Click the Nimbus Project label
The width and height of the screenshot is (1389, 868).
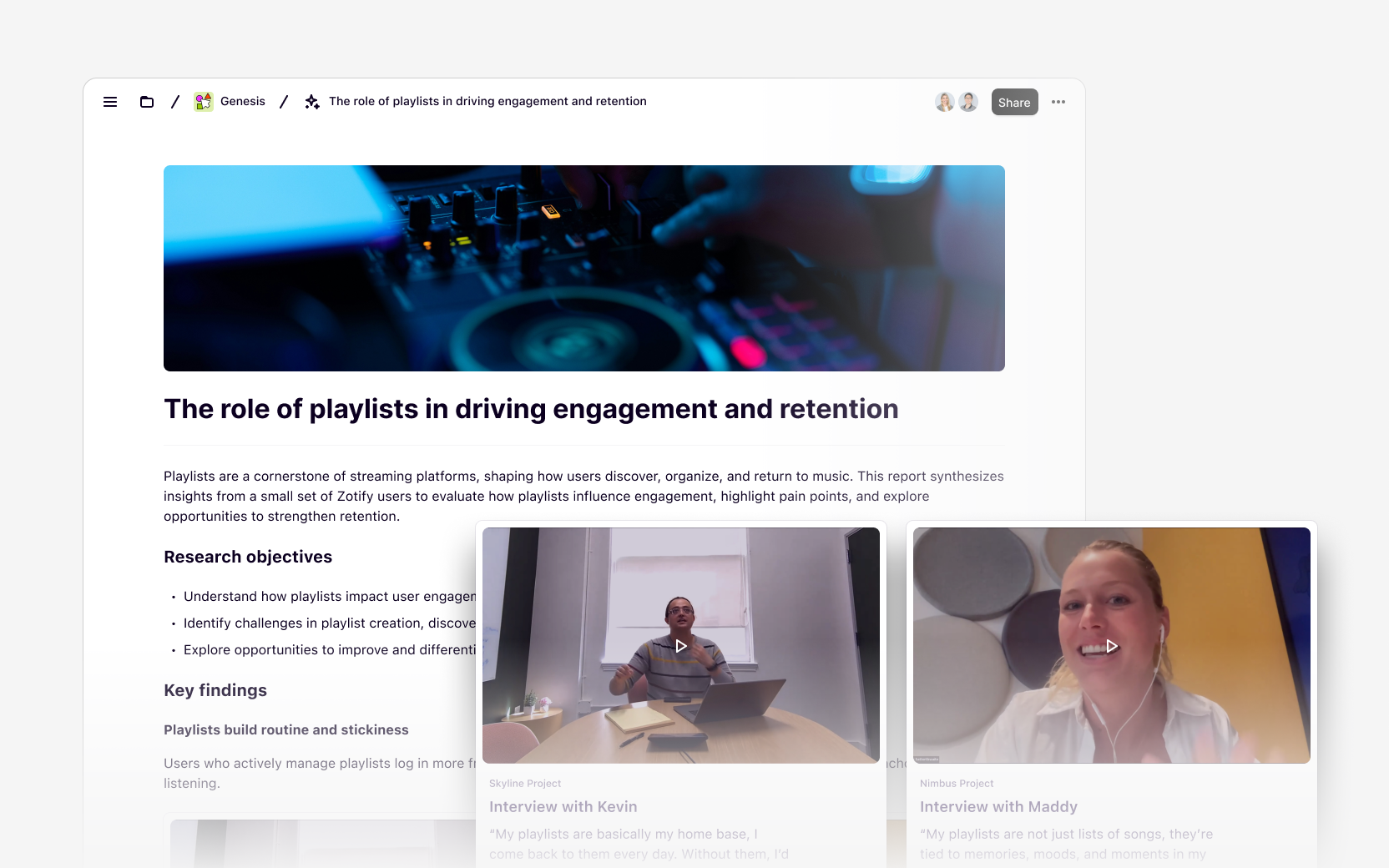click(x=957, y=784)
